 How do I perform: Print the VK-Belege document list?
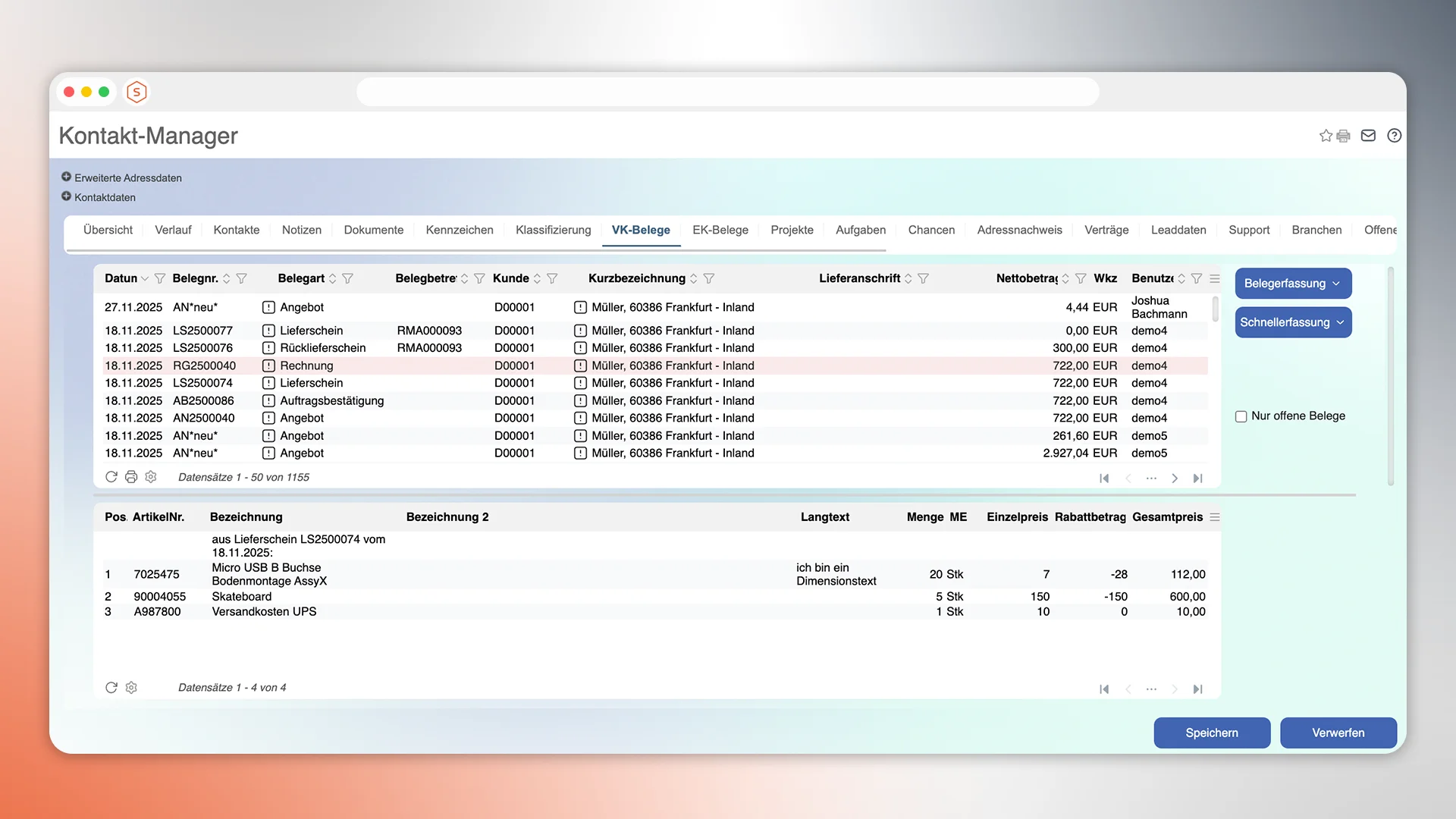click(131, 477)
